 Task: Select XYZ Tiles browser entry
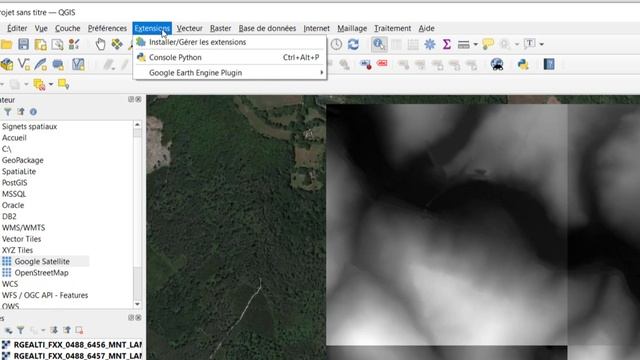17,250
